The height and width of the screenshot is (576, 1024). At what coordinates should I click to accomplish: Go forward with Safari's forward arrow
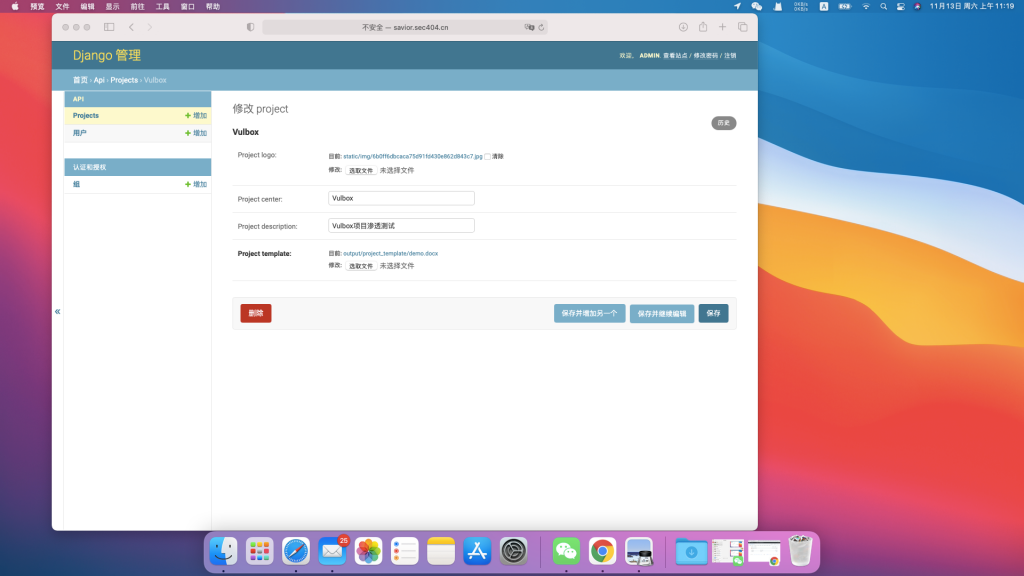point(150,27)
